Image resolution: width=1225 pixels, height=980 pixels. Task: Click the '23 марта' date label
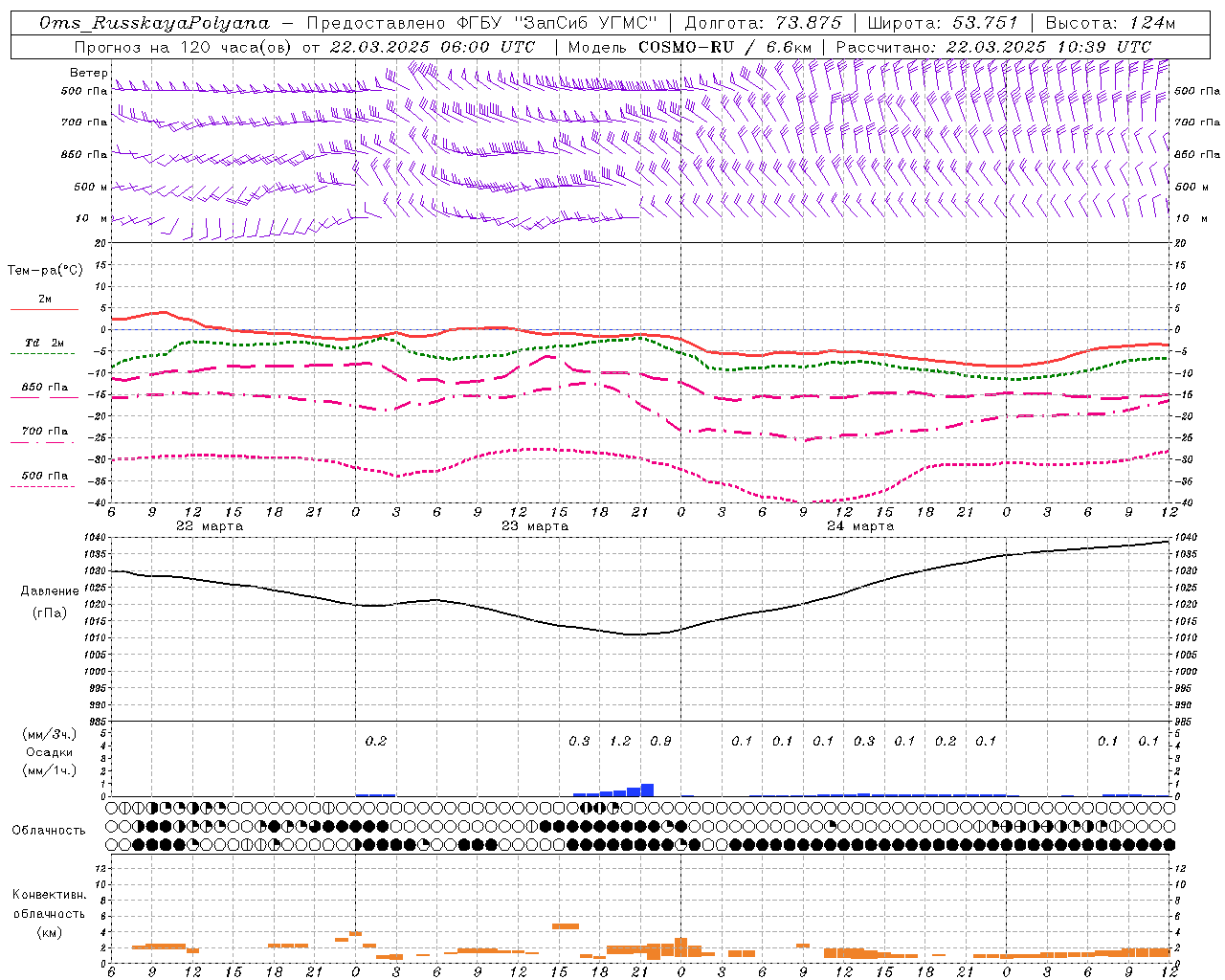click(x=535, y=526)
